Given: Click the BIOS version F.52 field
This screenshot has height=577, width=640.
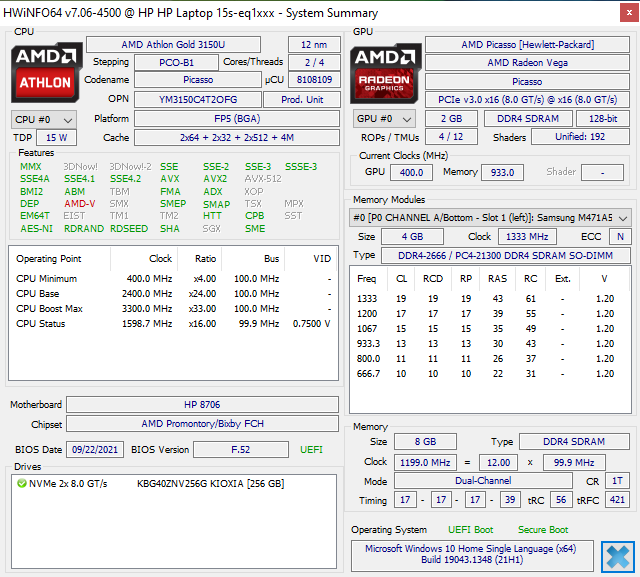Looking at the screenshot, I should coord(241,450).
